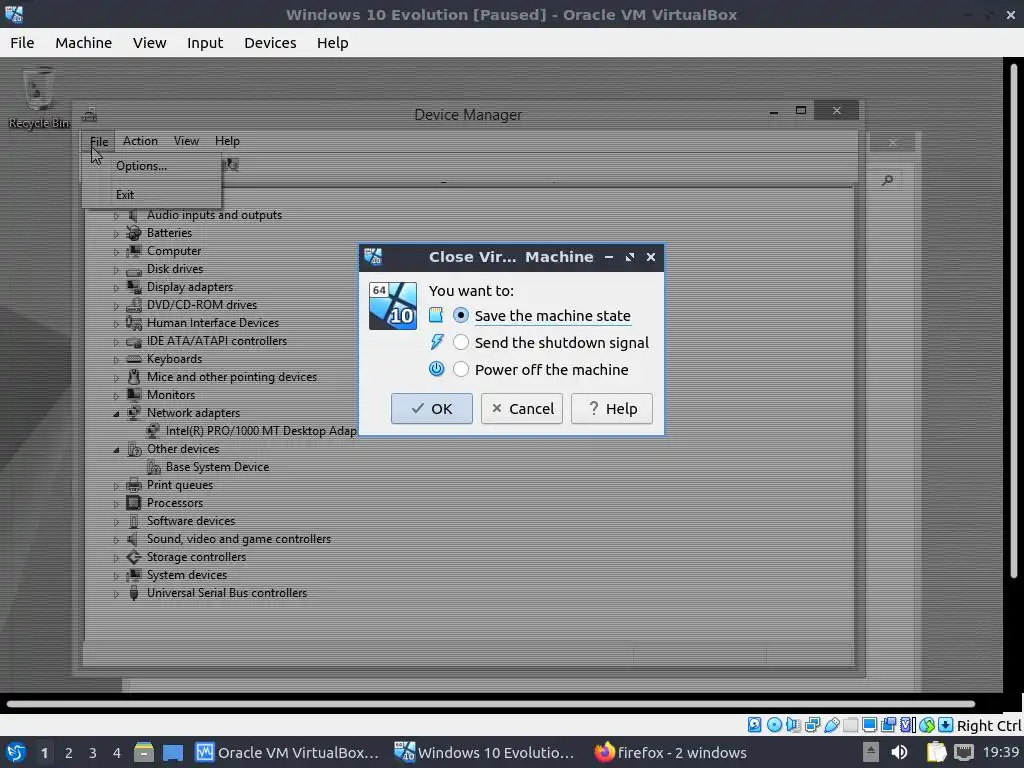Image resolution: width=1024 pixels, height=768 pixels.
Task: Open VirtualBox Machine menu
Action: tap(84, 42)
